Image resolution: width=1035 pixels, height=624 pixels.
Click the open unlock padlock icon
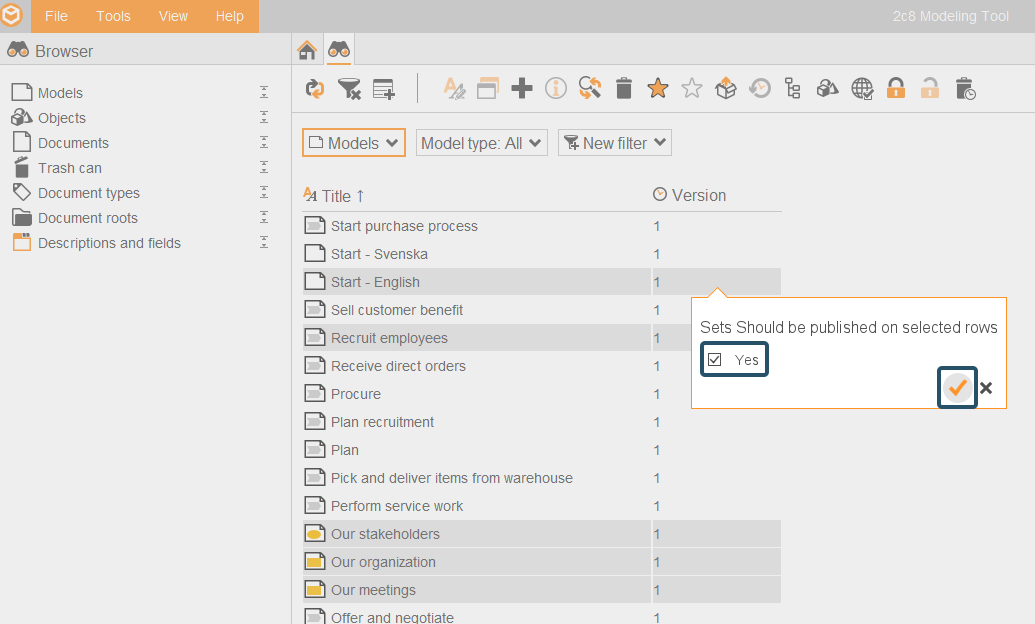pyautogui.click(x=929, y=88)
